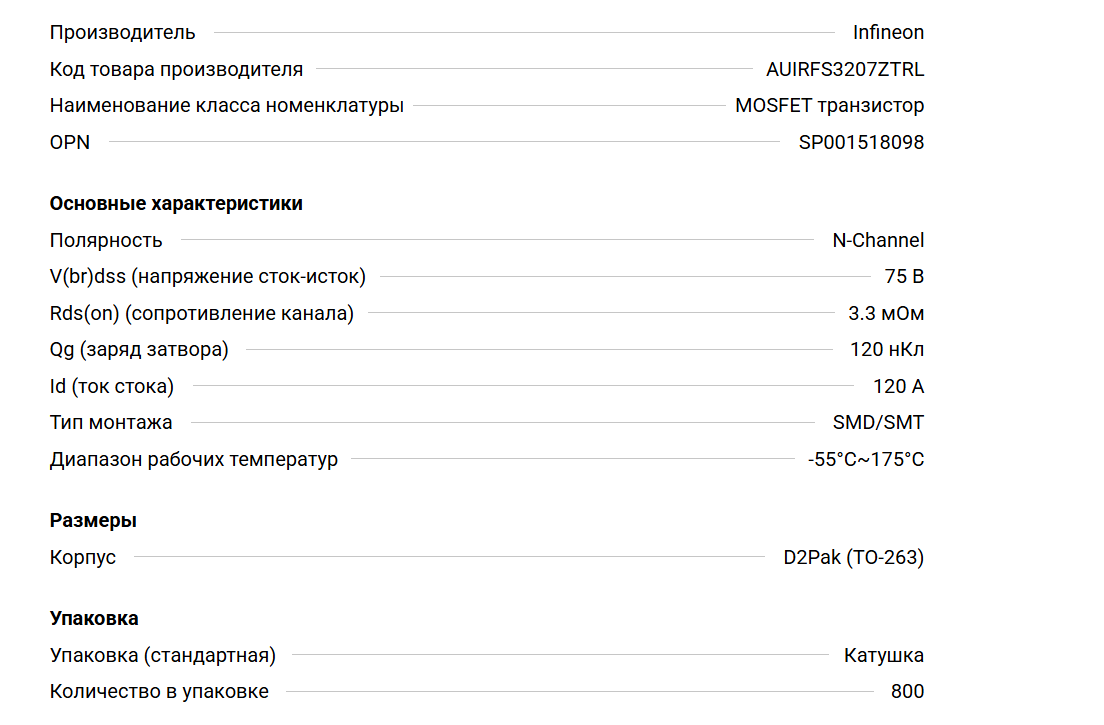Click the -55°C~175°C temperature range
Screen dimensions: 1104x725
(866, 460)
